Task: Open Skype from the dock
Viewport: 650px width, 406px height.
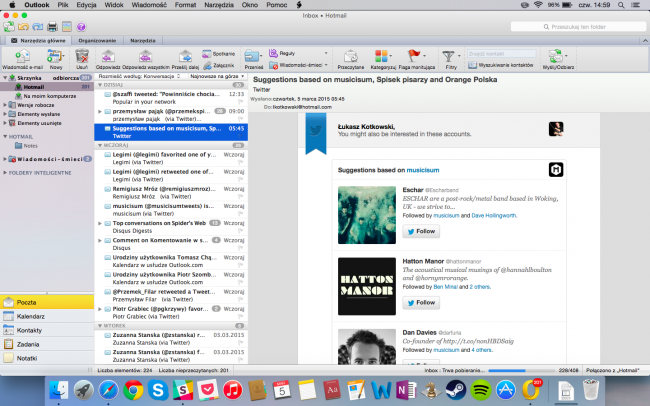Action: [x=158, y=390]
